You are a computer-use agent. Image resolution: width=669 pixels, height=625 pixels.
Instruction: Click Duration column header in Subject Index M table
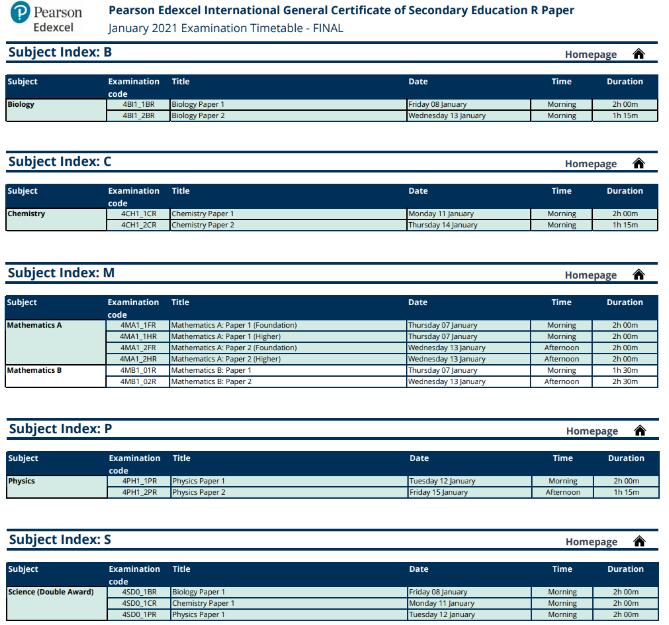point(625,302)
